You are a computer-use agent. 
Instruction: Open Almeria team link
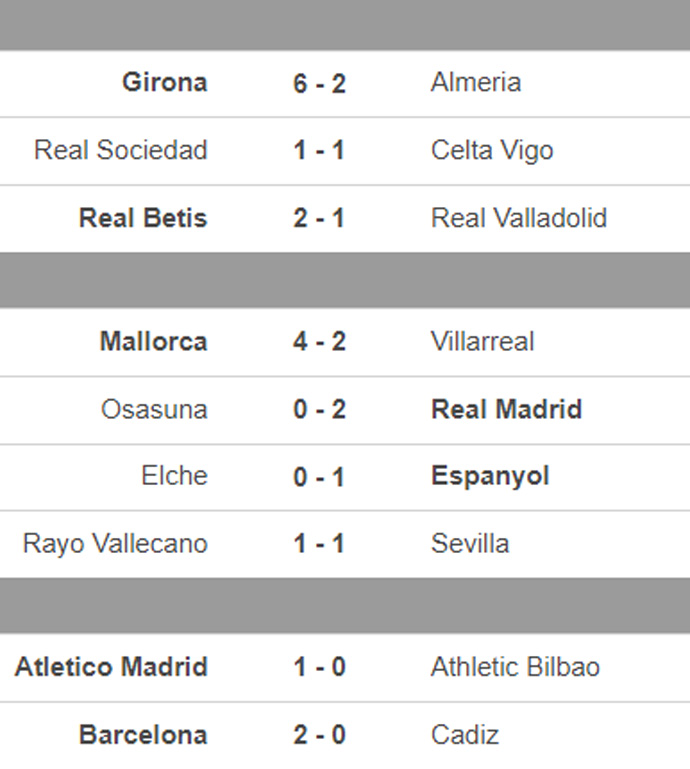point(475,83)
